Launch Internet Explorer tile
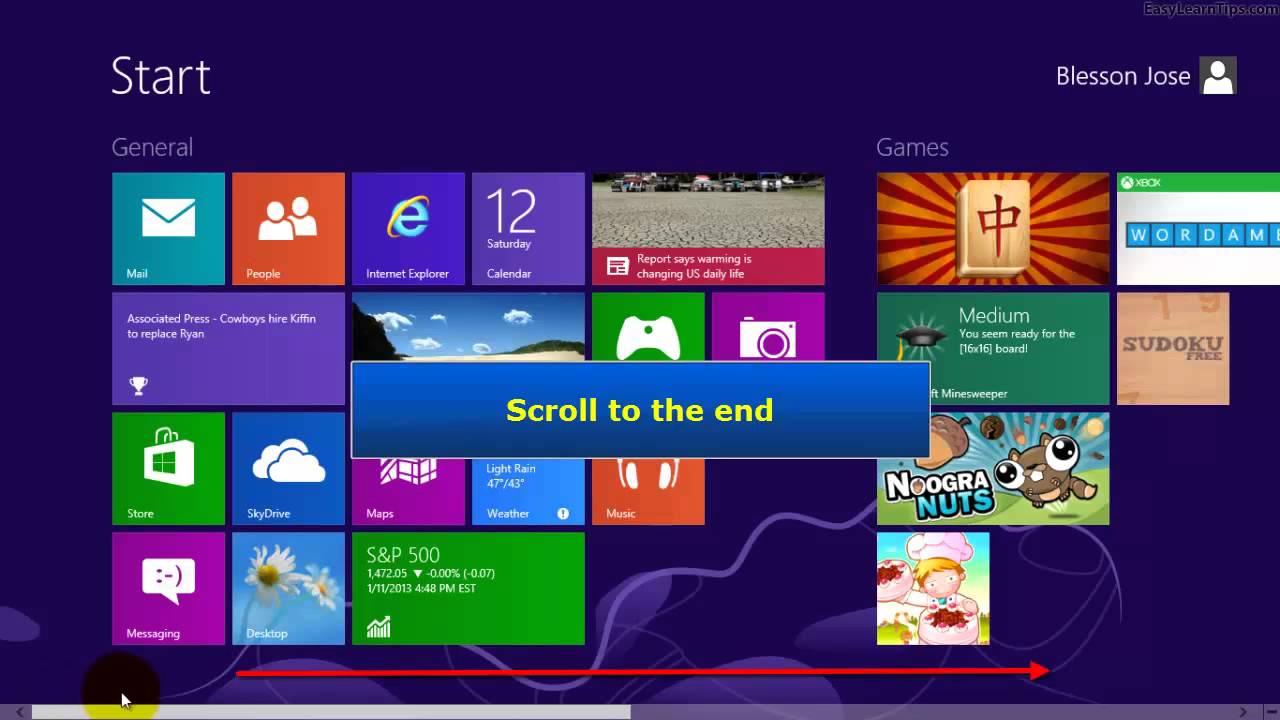1280x720 pixels. click(x=408, y=229)
